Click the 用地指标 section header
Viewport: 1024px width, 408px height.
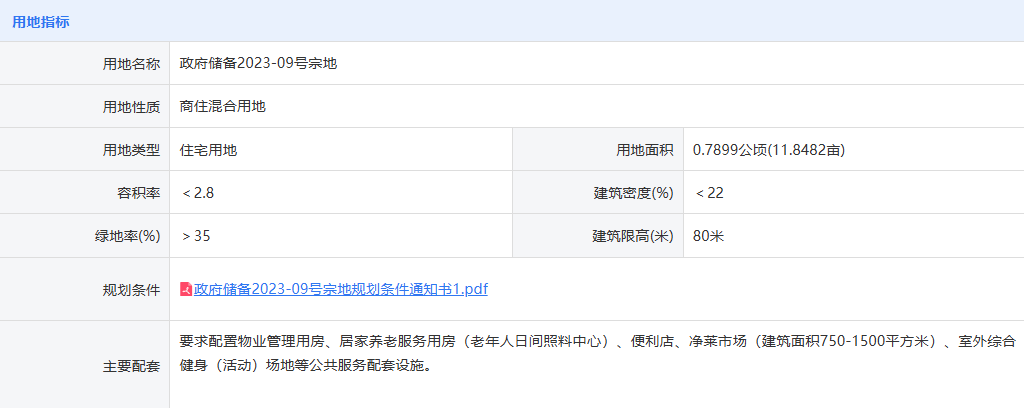(41, 21)
